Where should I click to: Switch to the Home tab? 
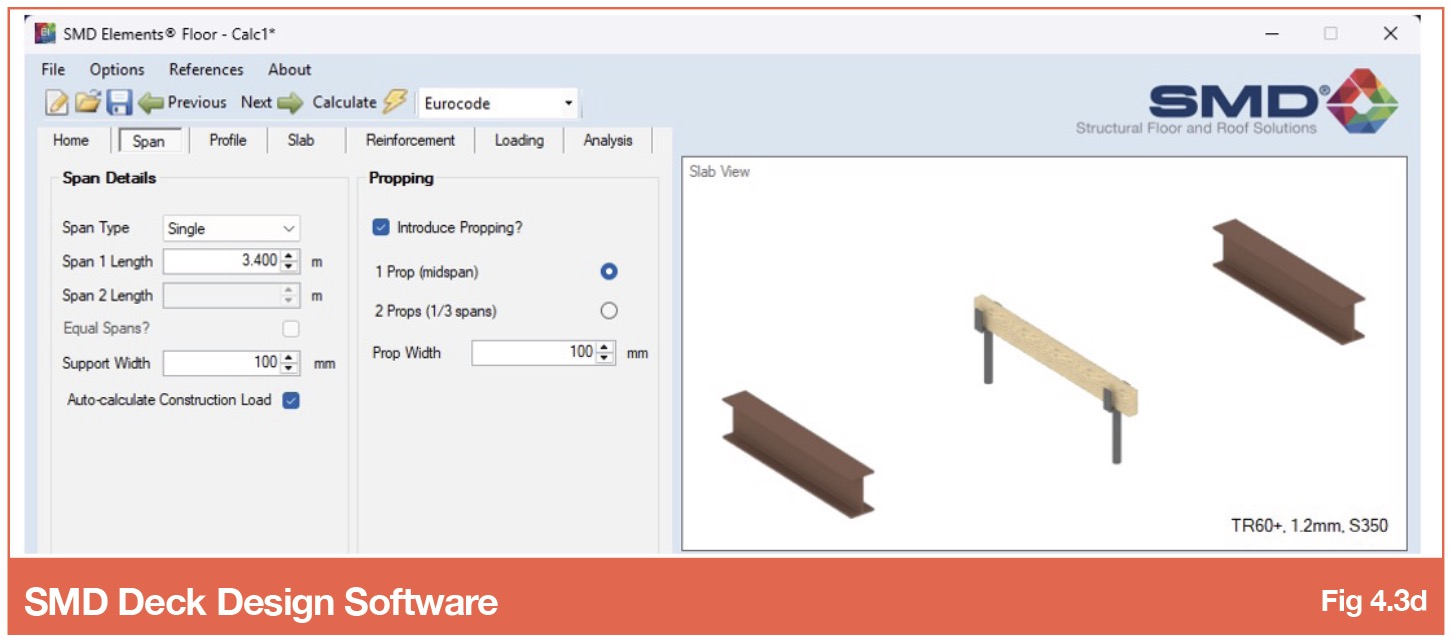click(x=71, y=140)
